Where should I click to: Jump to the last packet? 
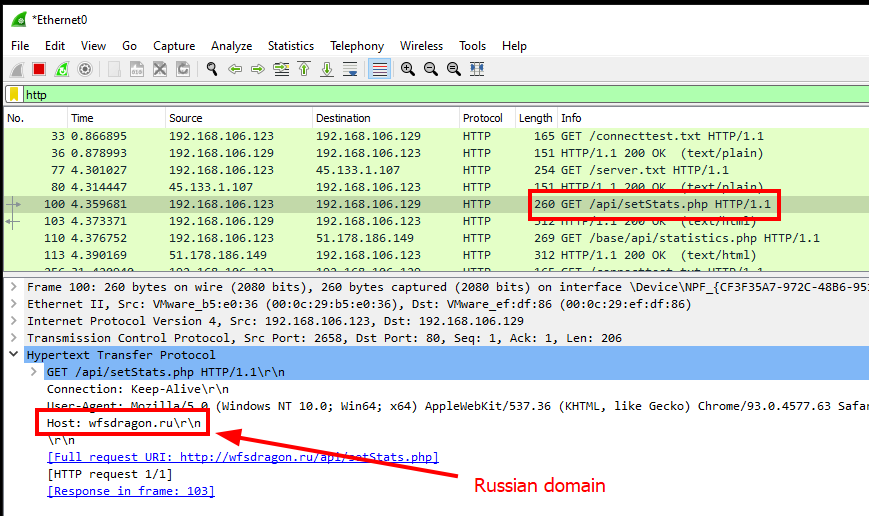[327, 69]
